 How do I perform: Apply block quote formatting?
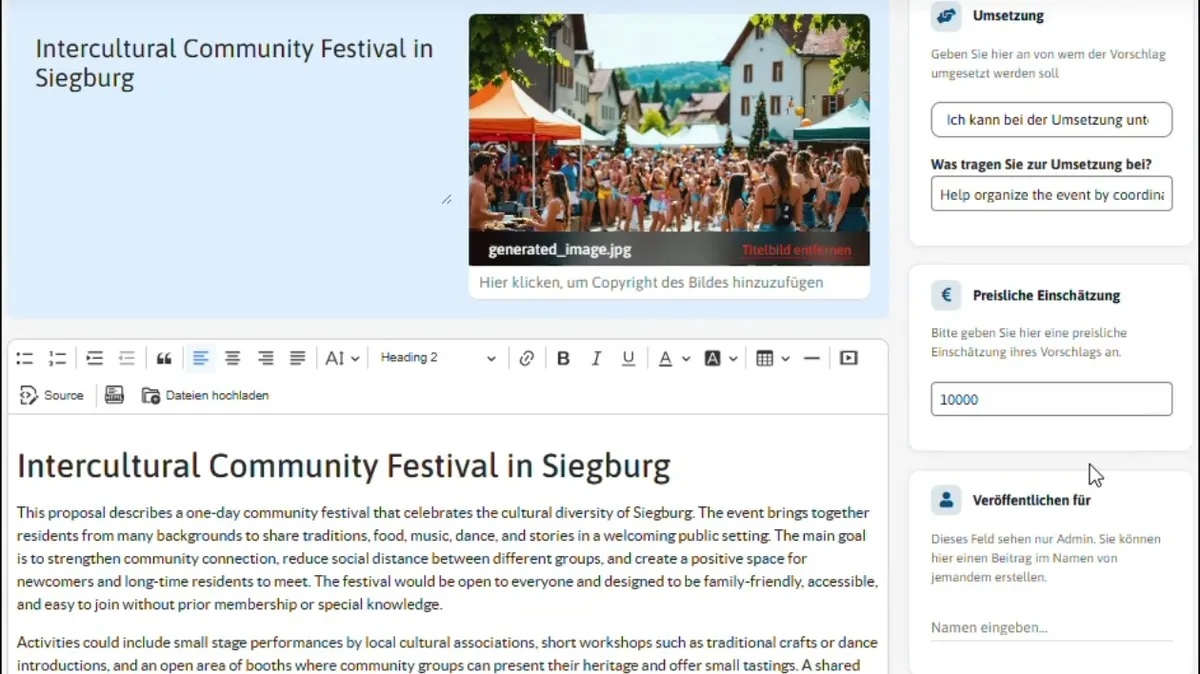[x=164, y=358]
